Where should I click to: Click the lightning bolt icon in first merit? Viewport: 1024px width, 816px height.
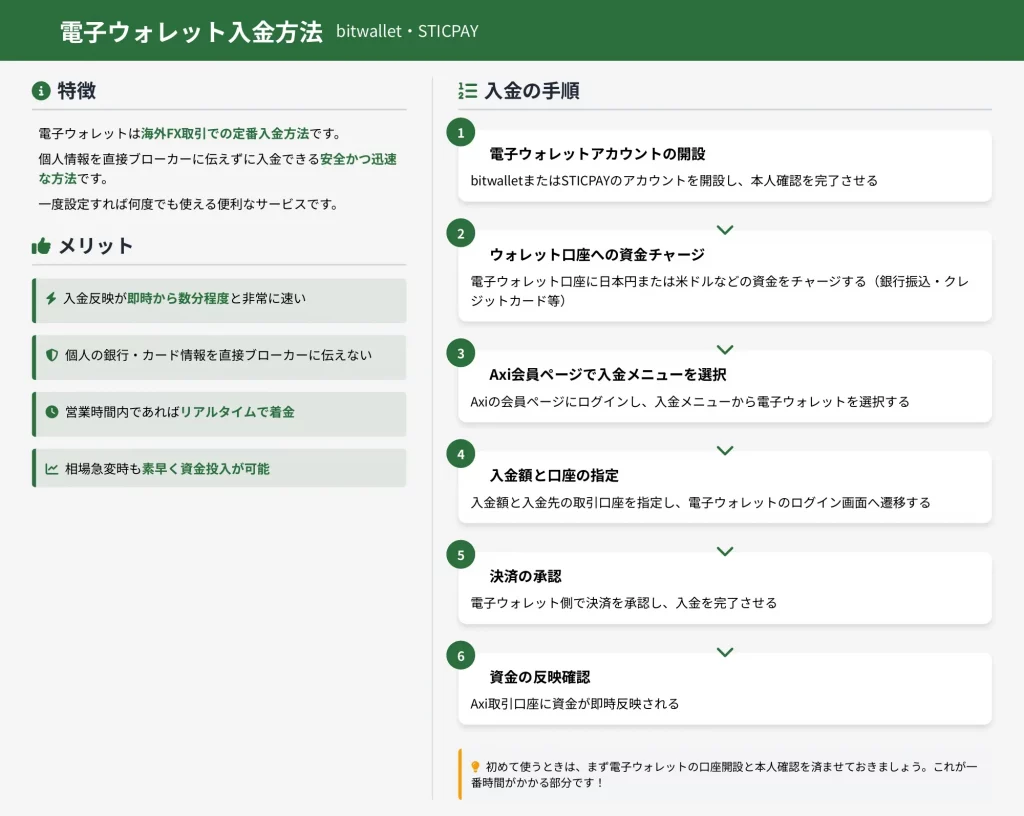(x=51, y=298)
